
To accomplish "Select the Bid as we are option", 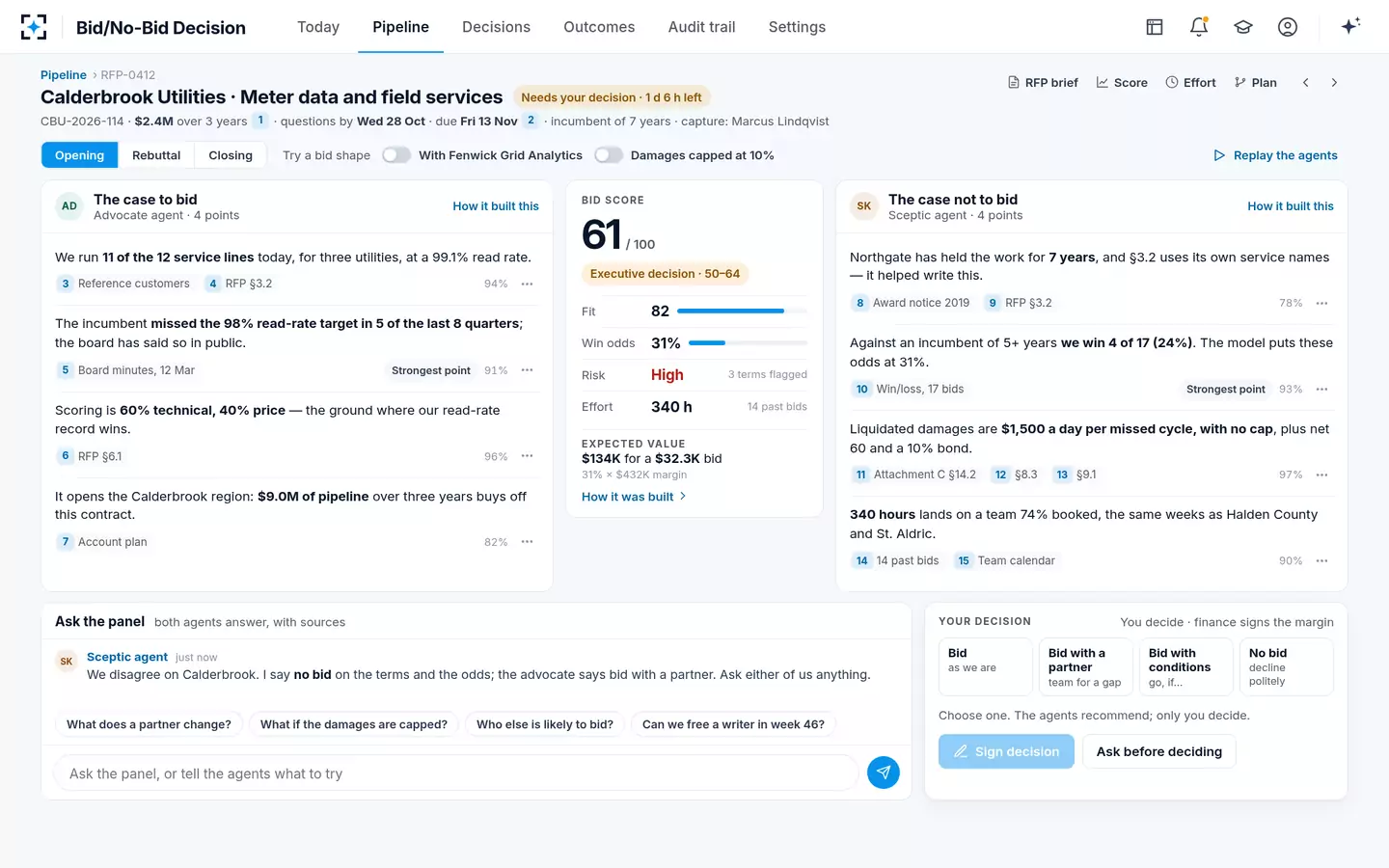I will pyautogui.click(x=986, y=666).
